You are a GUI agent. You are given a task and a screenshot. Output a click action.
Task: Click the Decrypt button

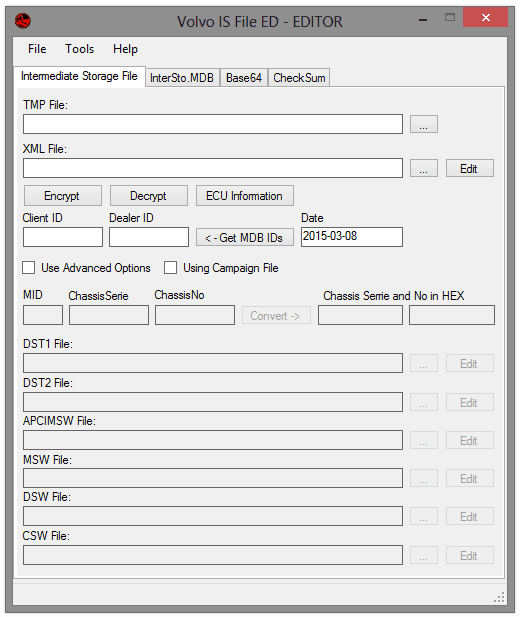pos(148,196)
